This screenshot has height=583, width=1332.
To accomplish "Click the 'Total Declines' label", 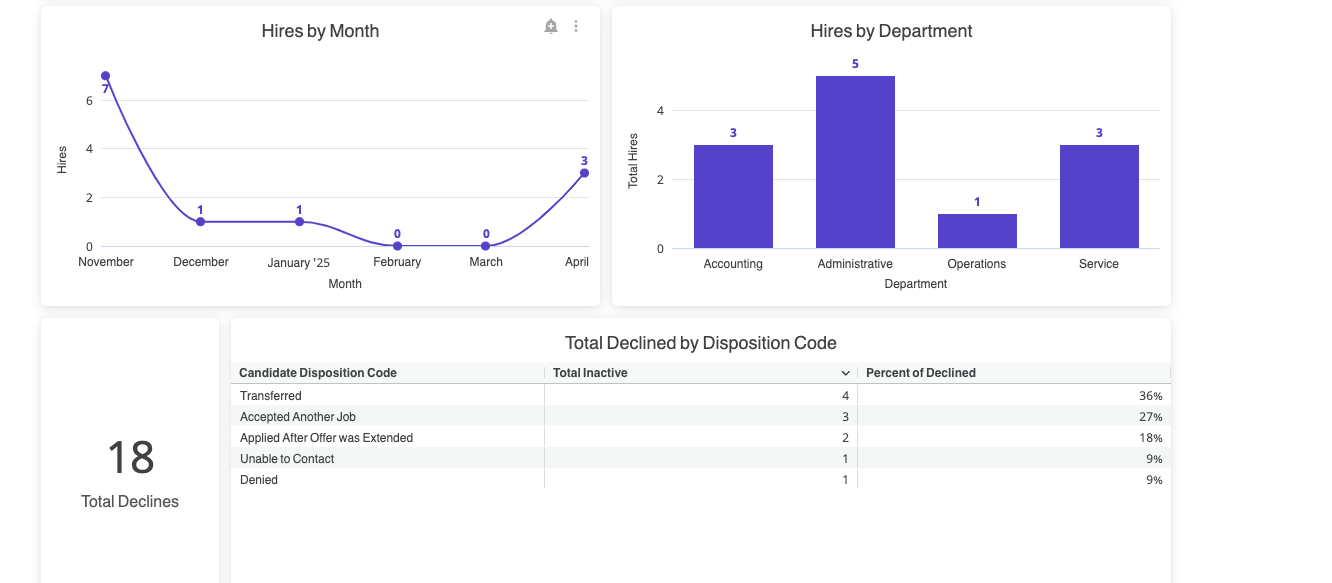I will click(x=130, y=502).
